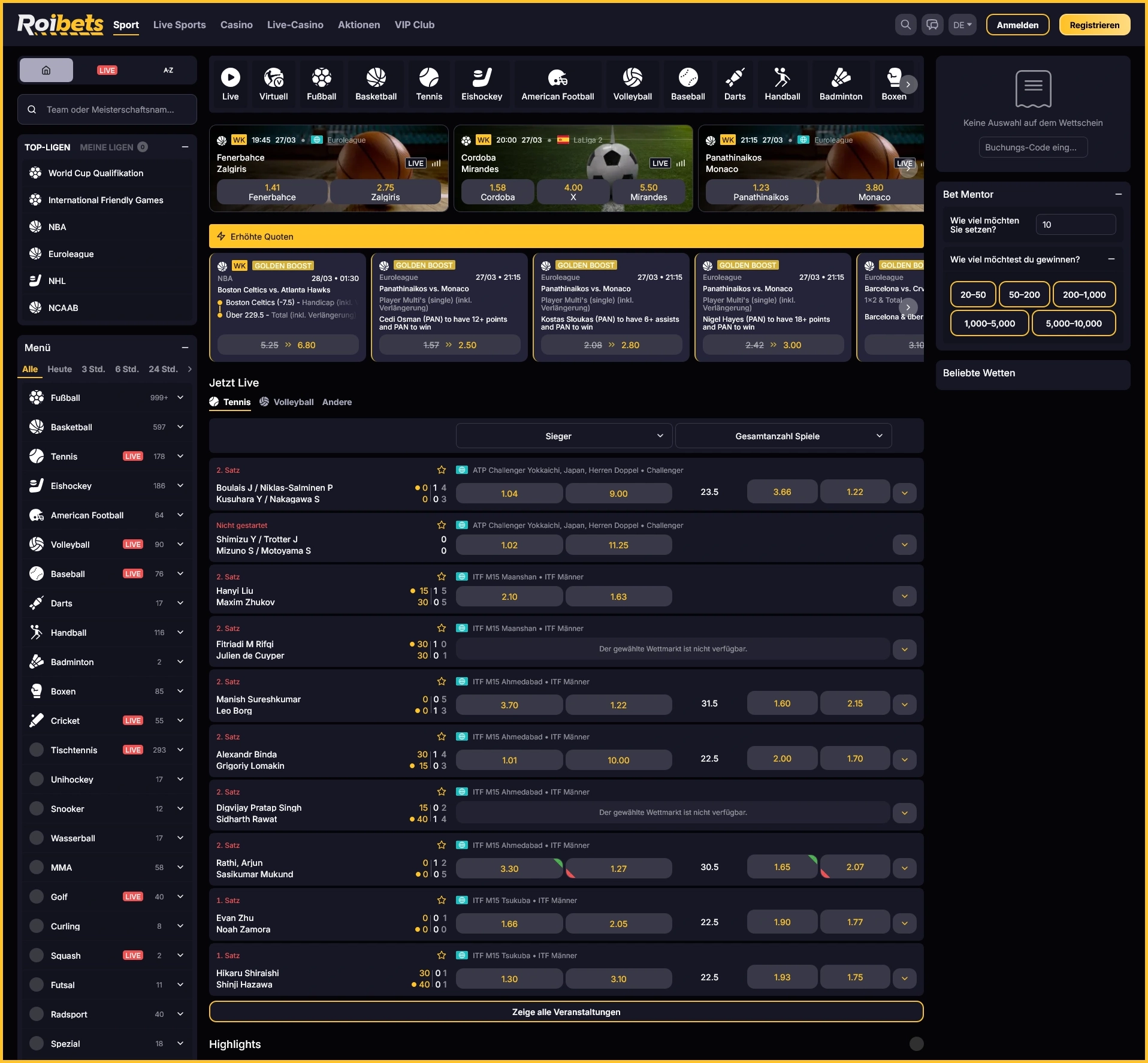Go to the home icon in sidebar
The height and width of the screenshot is (1063, 1148).
tap(46, 70)
